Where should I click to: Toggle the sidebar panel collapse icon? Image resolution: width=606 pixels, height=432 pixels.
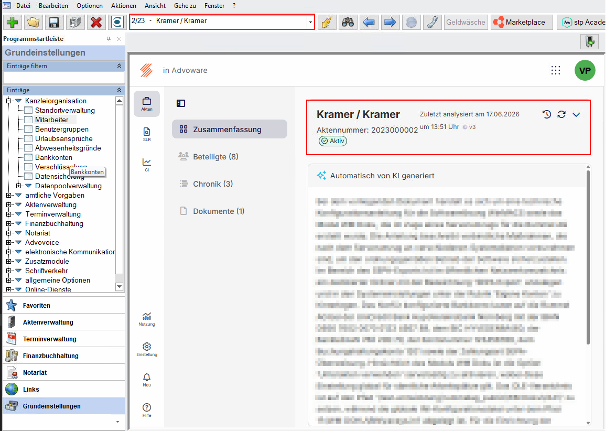pos(181,103)
